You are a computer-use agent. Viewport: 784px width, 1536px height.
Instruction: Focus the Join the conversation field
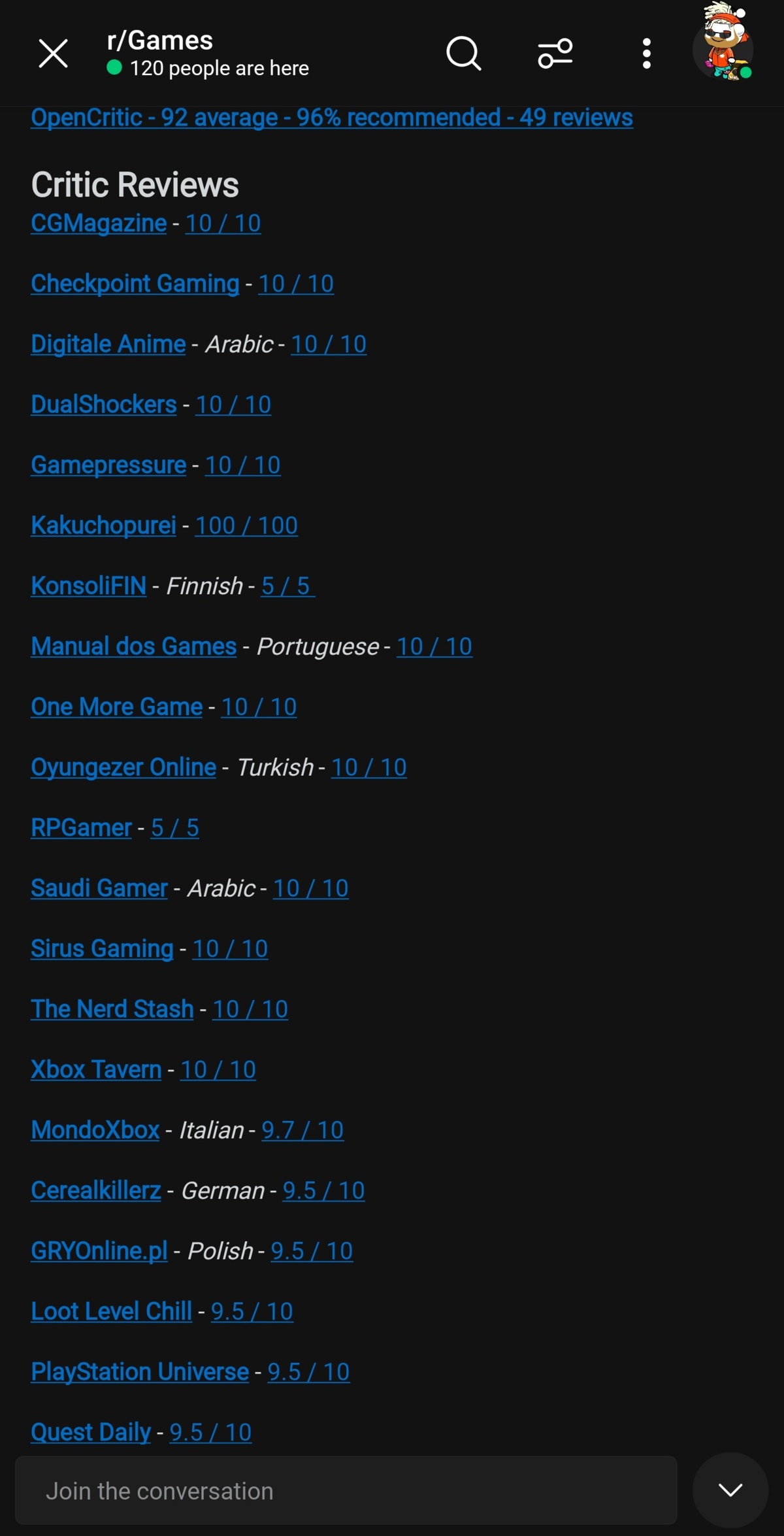tap(346, 1491)
